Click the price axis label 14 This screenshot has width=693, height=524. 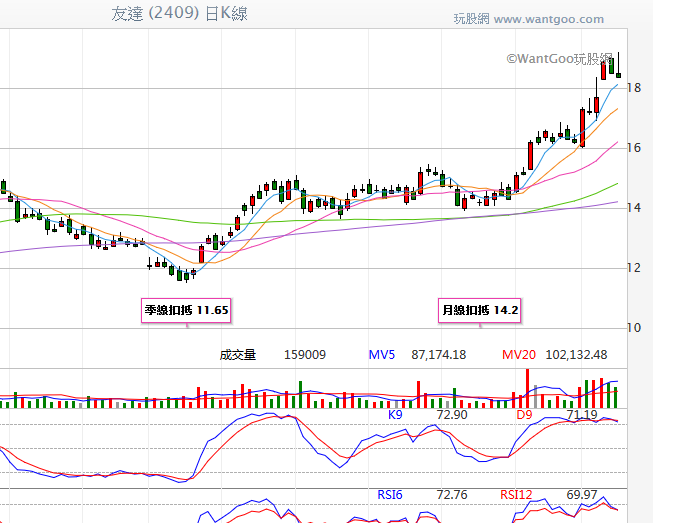[634, 208]
